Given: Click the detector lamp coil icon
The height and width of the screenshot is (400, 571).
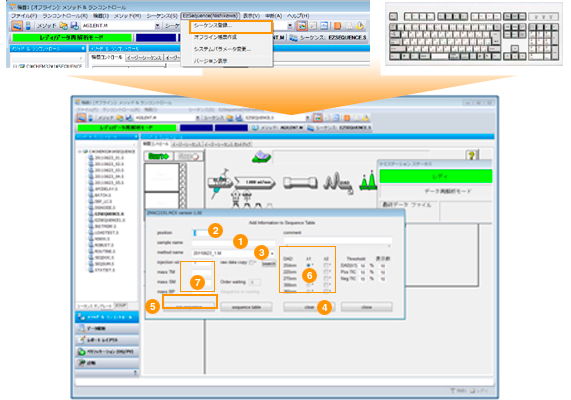Looking at the screenshot, I should pos(338,182).
